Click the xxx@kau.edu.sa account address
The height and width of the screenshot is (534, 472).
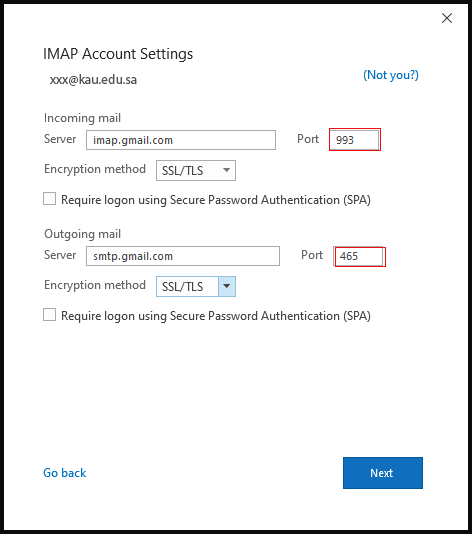93,80
